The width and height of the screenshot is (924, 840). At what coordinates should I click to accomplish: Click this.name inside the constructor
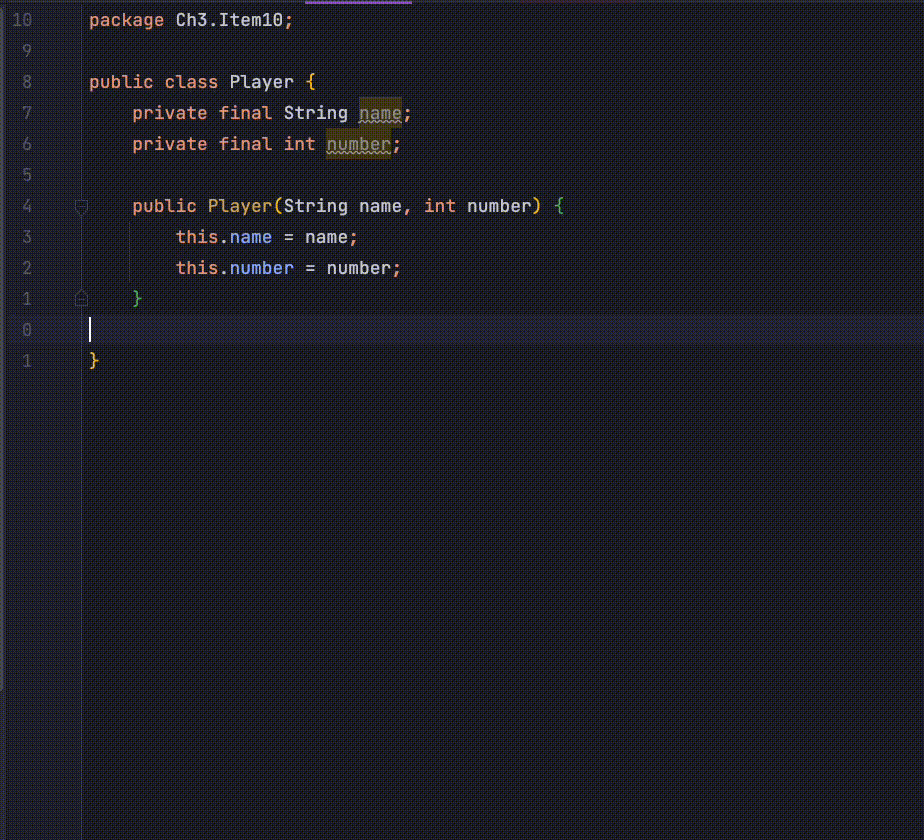224,237
